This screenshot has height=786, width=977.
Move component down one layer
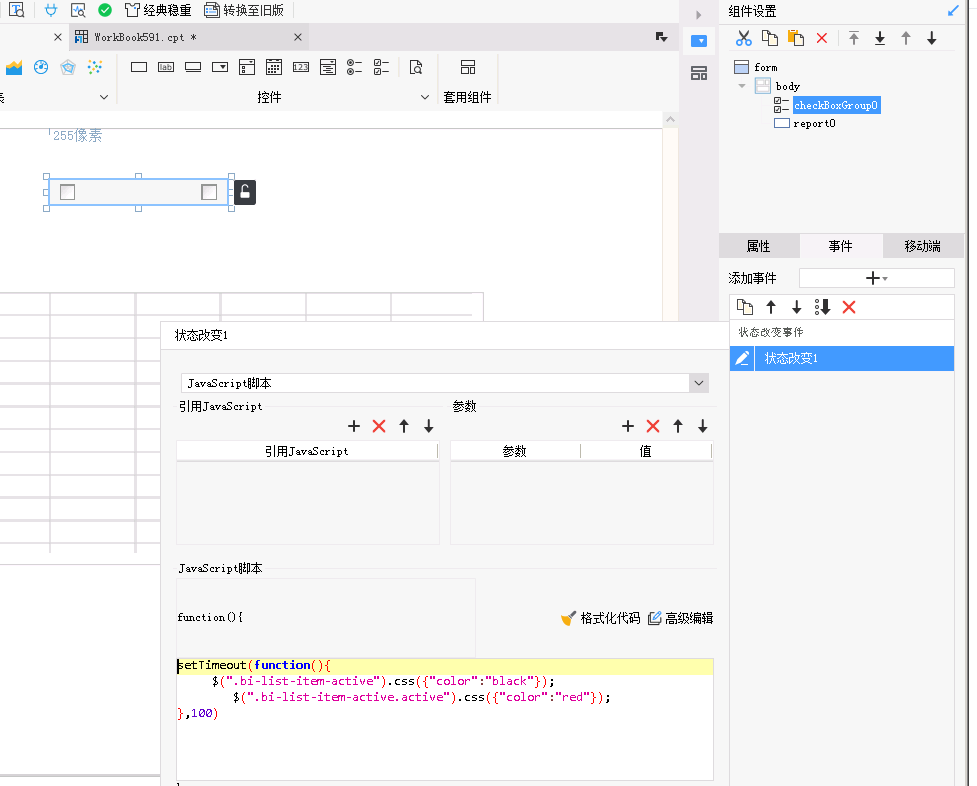point(932,39)
